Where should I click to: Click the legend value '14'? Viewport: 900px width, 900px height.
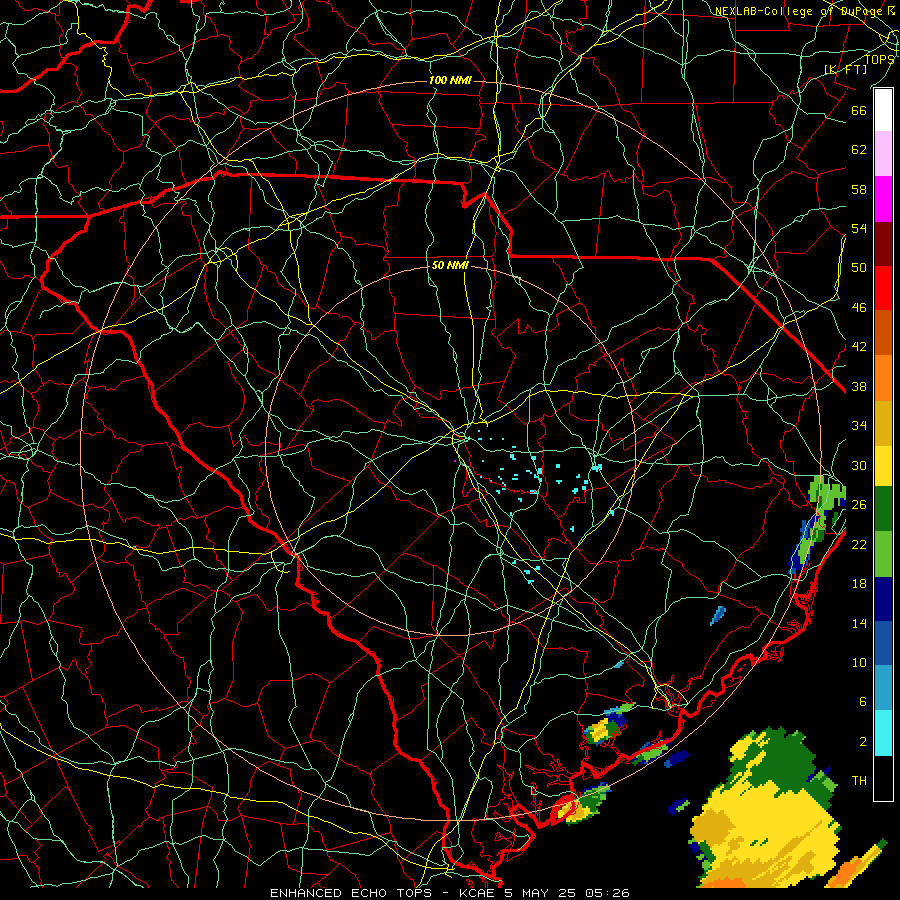[x=859, y=623]
